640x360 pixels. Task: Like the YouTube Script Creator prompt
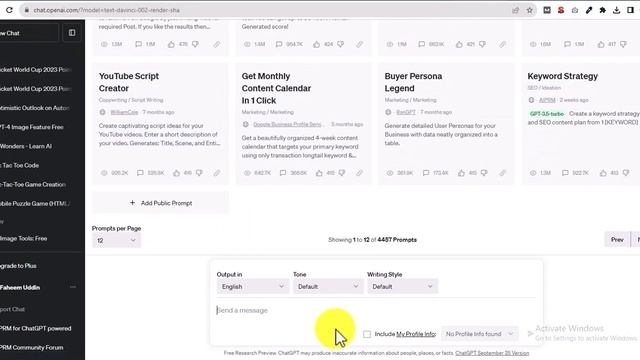click(x=176, y=173)
